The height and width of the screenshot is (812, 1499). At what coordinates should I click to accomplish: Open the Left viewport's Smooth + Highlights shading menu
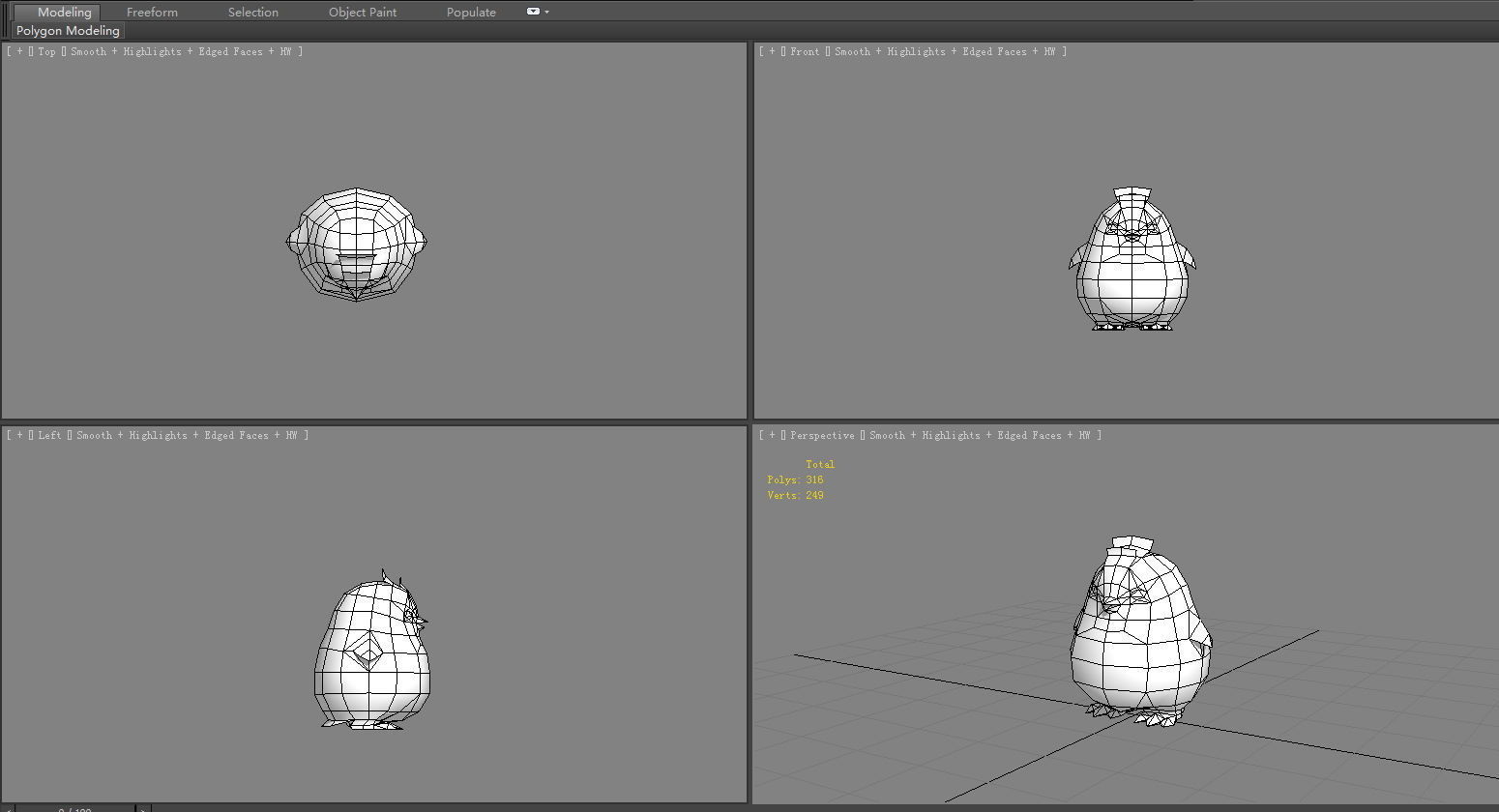coord(188,435)
